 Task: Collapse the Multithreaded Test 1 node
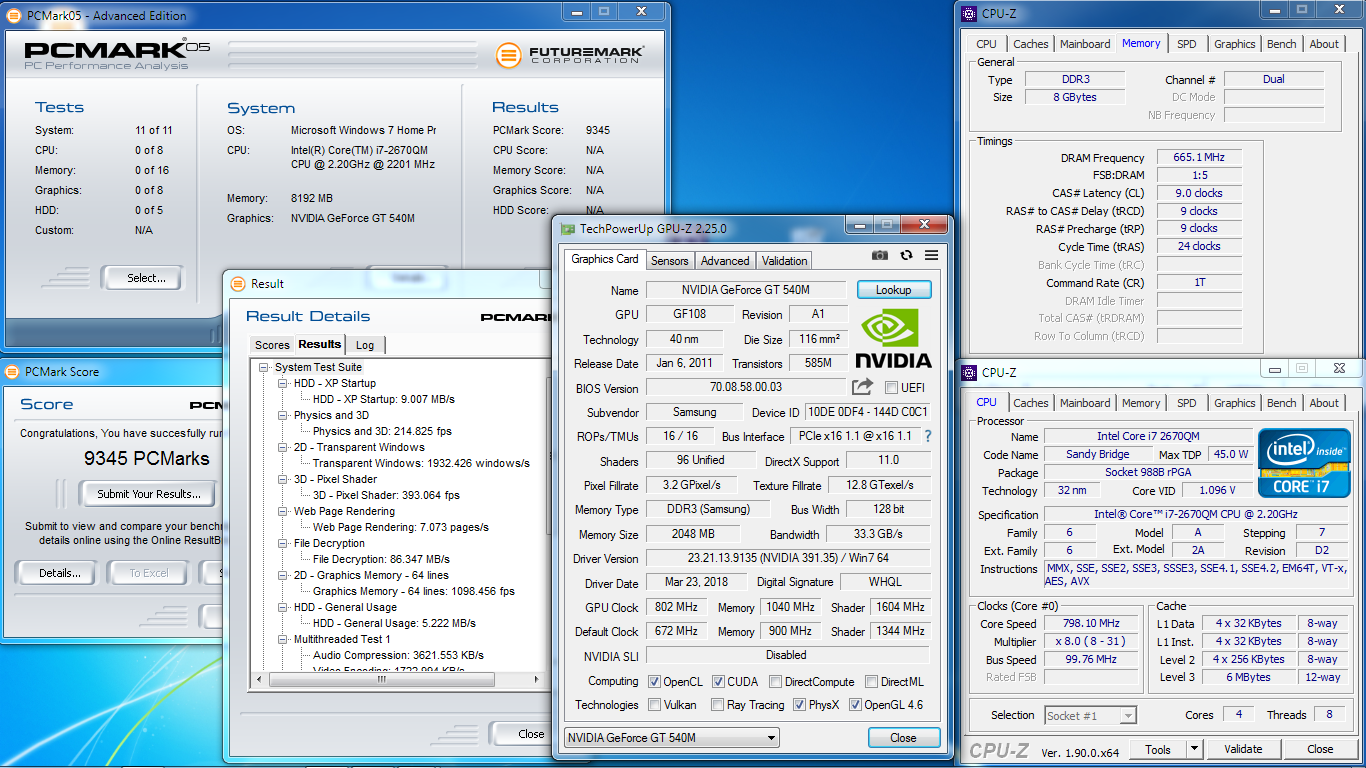tap(283, 640)
